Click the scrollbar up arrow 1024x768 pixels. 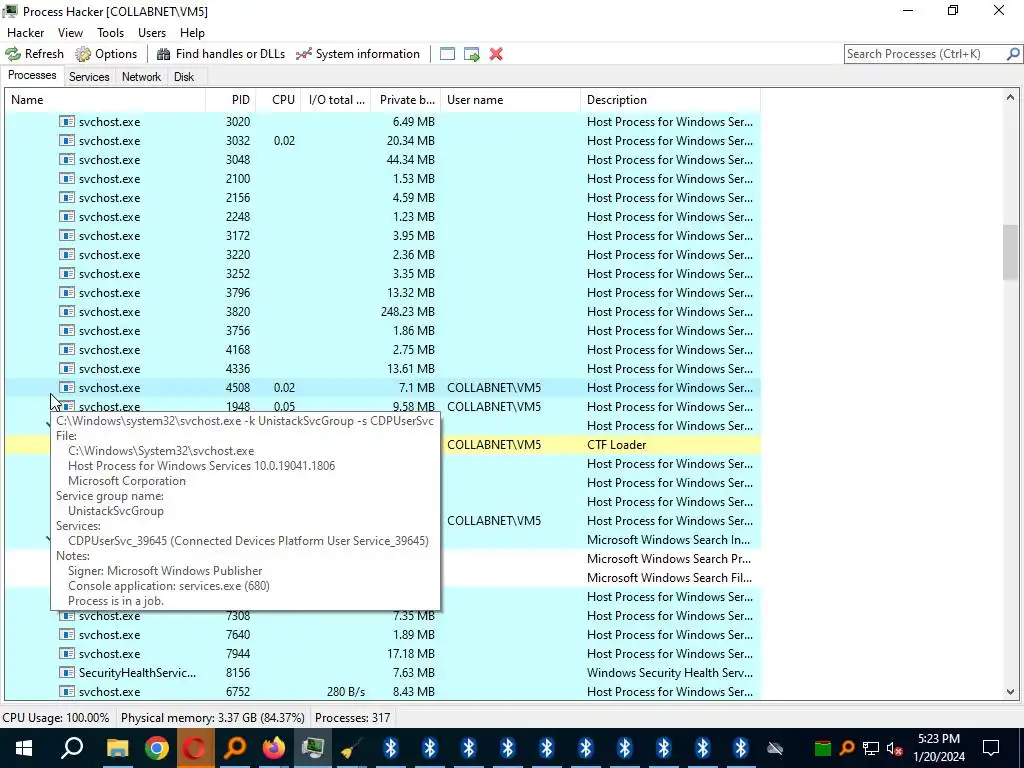1010,98
